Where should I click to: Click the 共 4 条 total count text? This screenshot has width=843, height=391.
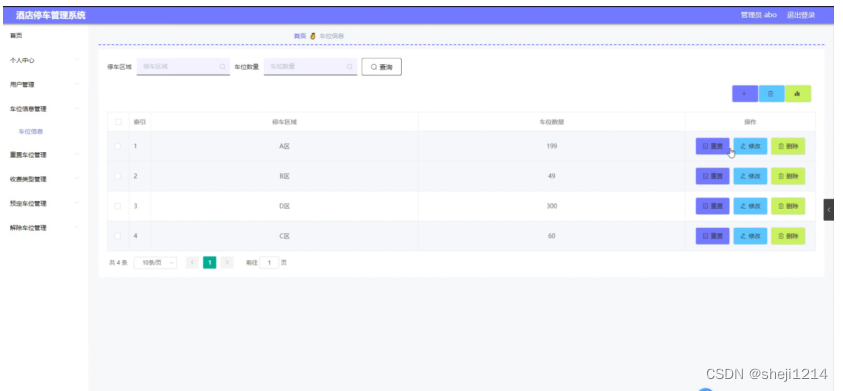pos(118,262)
